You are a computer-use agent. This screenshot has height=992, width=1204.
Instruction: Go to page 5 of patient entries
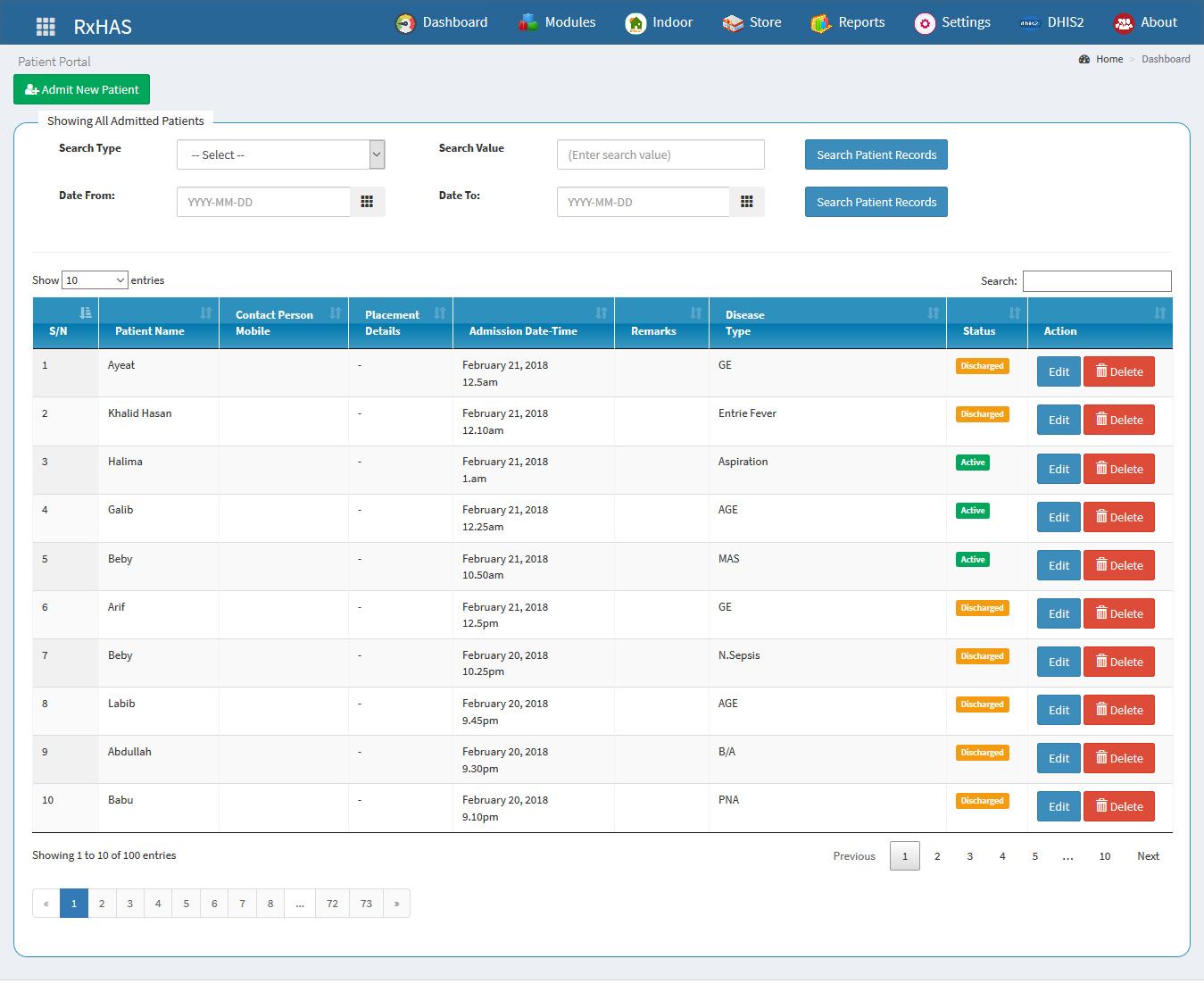tap(1034, 855)
